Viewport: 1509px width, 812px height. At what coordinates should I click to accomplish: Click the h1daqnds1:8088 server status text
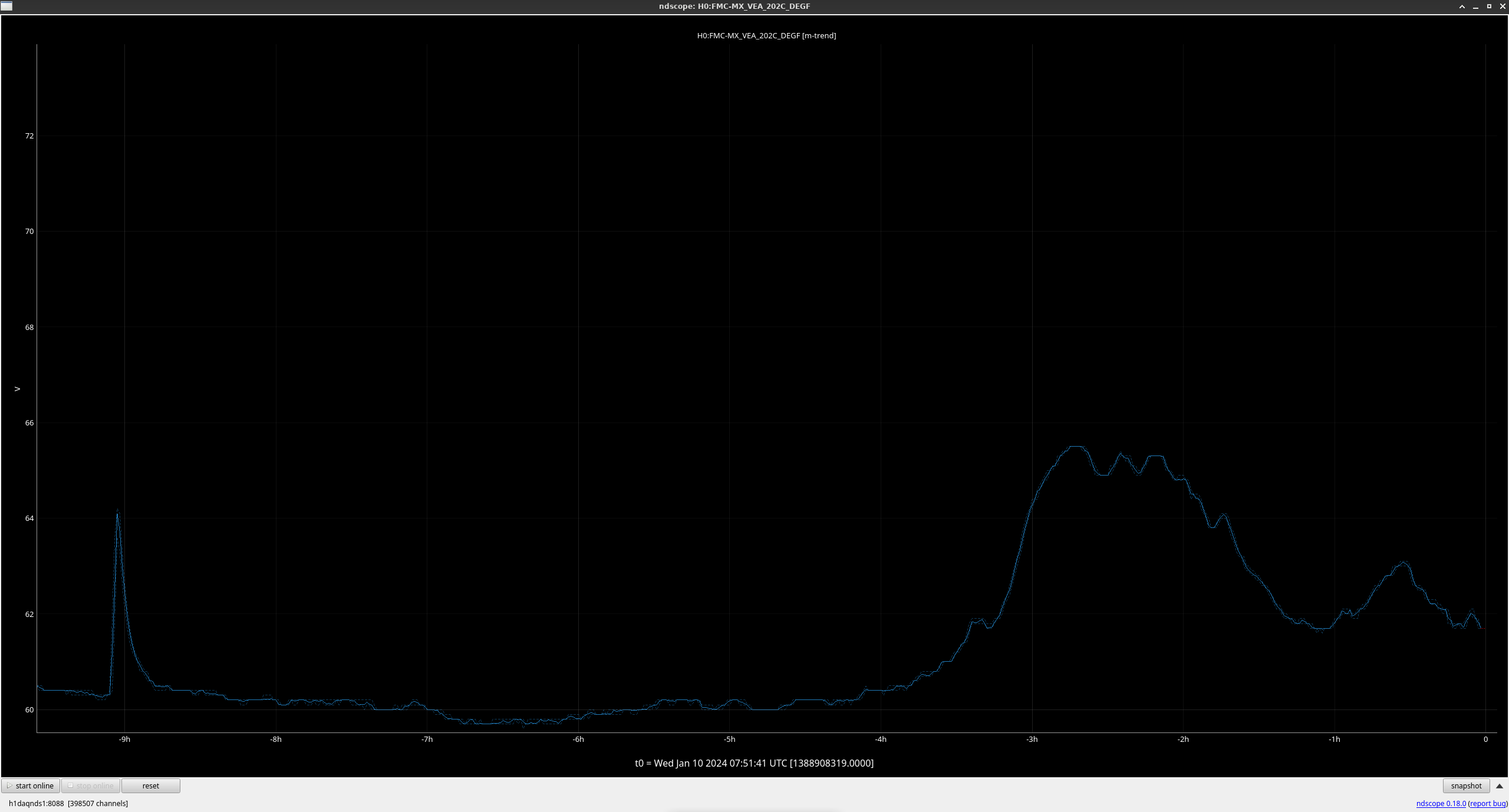[x=36, y=803]
